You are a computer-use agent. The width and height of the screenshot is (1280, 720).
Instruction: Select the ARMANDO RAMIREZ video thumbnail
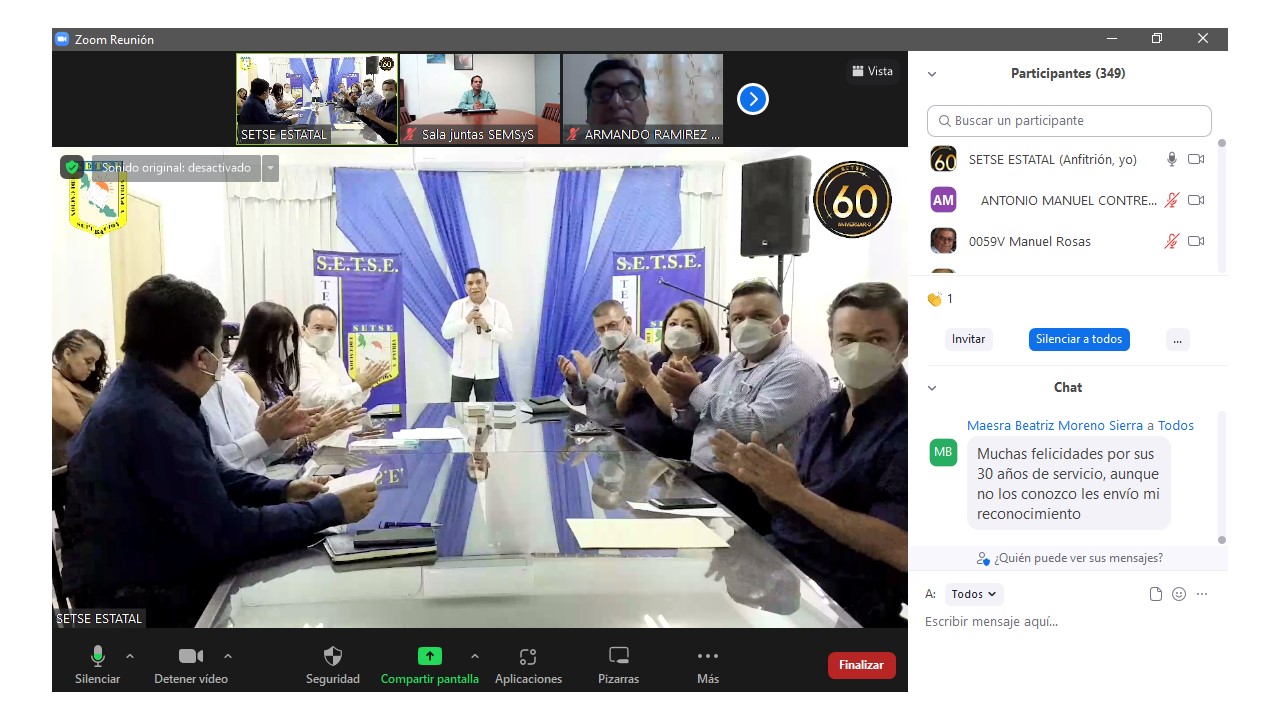pos(643,99)
